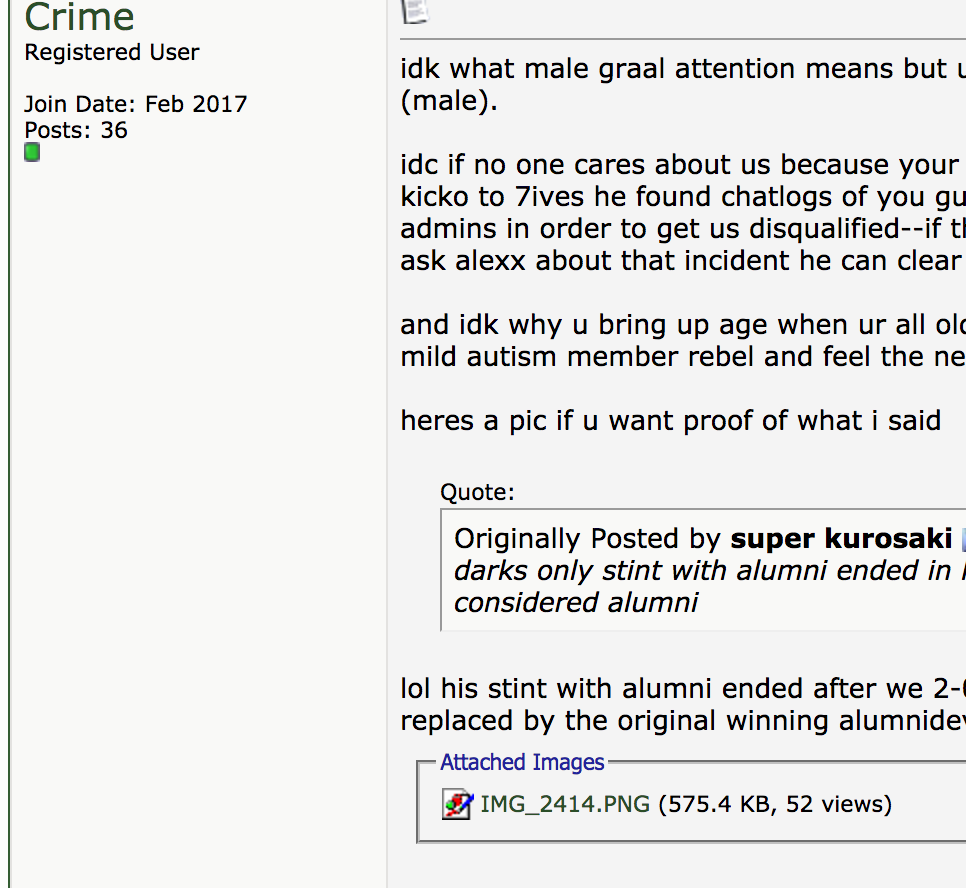Click the paragraph starting 'idk what male graal'
The image size is (966, 888).
(x=682, y=70)
